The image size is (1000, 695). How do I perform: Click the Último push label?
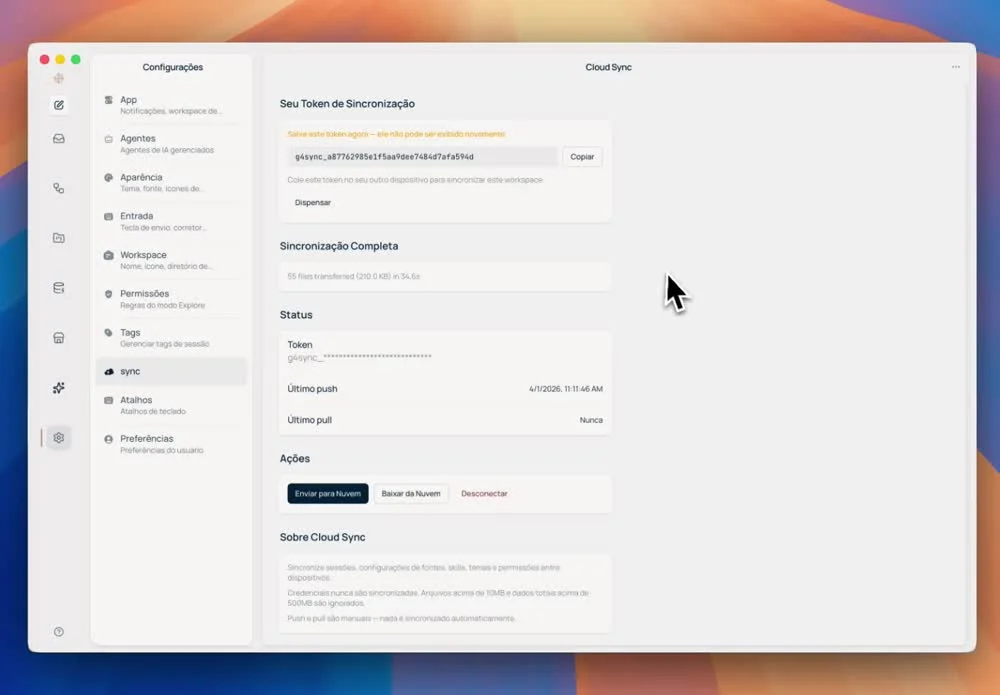pyautogui.click(x=312, y=389)
